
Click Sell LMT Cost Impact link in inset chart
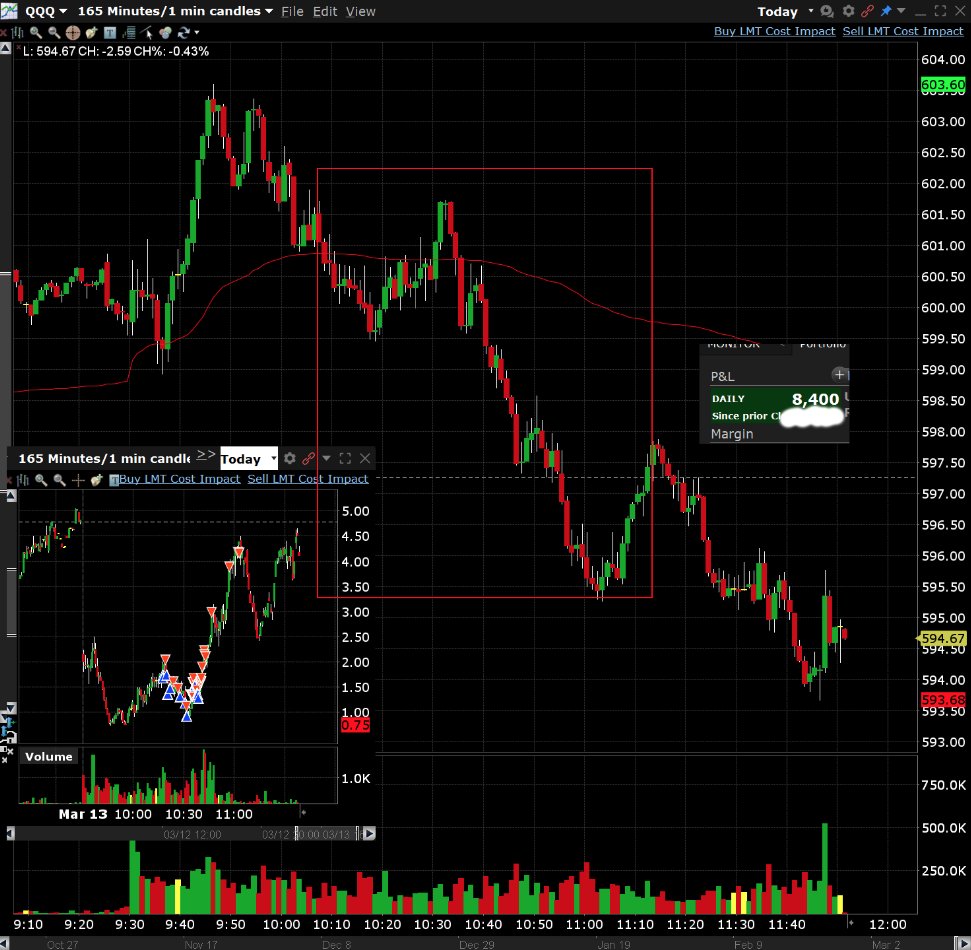(308, 479)
